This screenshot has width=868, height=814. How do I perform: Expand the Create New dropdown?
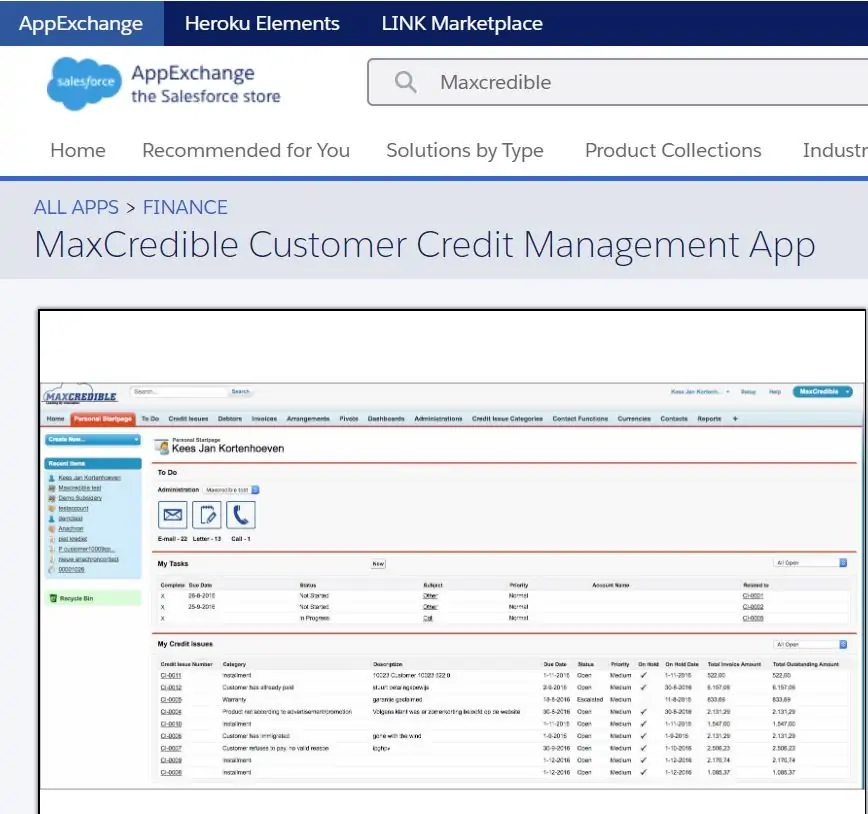click(x=93, y=439)
